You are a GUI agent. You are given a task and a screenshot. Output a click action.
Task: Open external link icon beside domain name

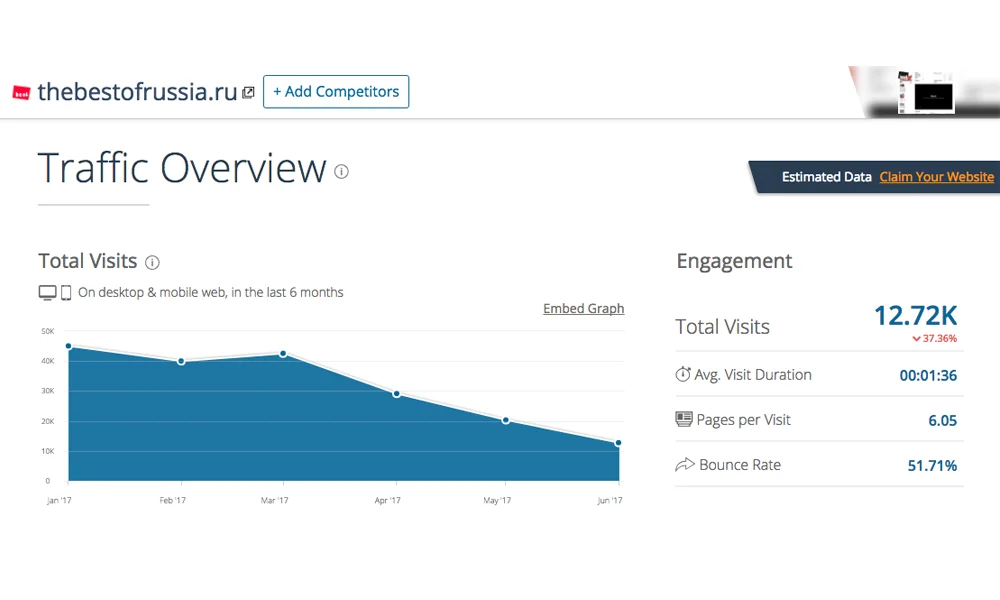pyautogui.click(x=249, y=92)
